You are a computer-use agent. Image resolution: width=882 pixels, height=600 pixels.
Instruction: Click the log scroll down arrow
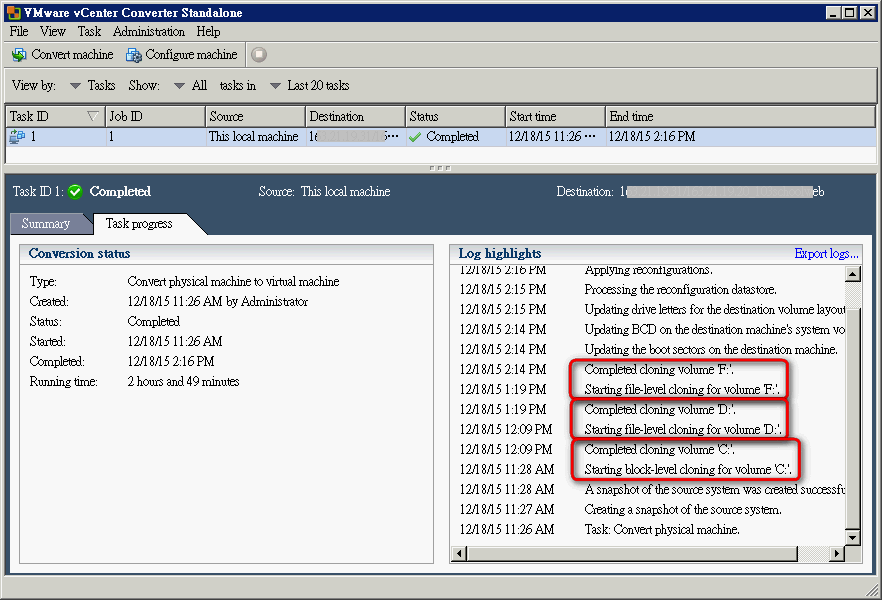[853, 538]
